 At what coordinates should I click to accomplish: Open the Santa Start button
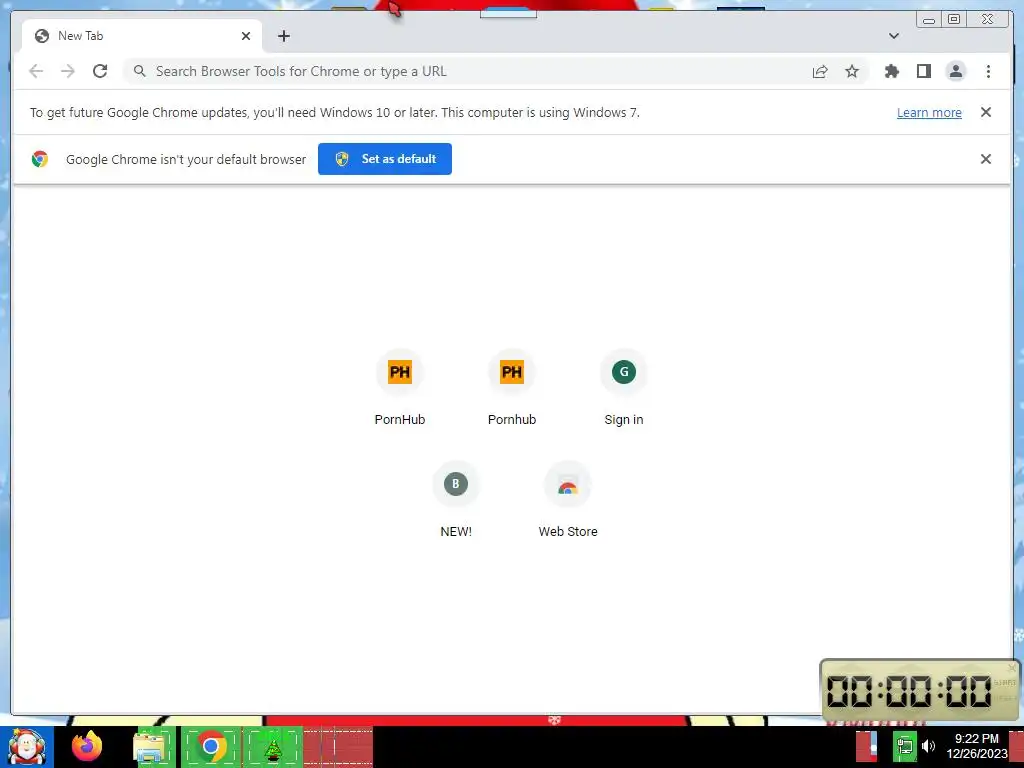coord(27,747)
